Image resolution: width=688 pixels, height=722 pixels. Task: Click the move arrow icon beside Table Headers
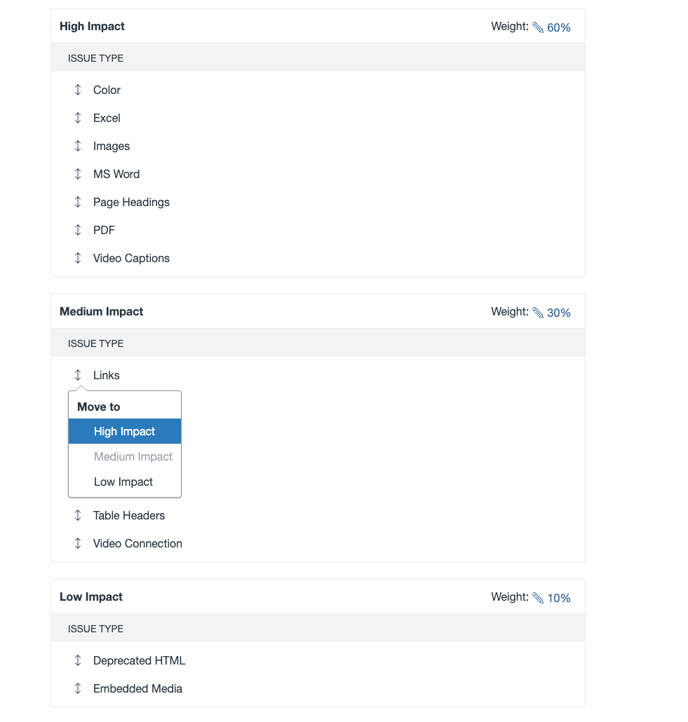click(78, 516)
